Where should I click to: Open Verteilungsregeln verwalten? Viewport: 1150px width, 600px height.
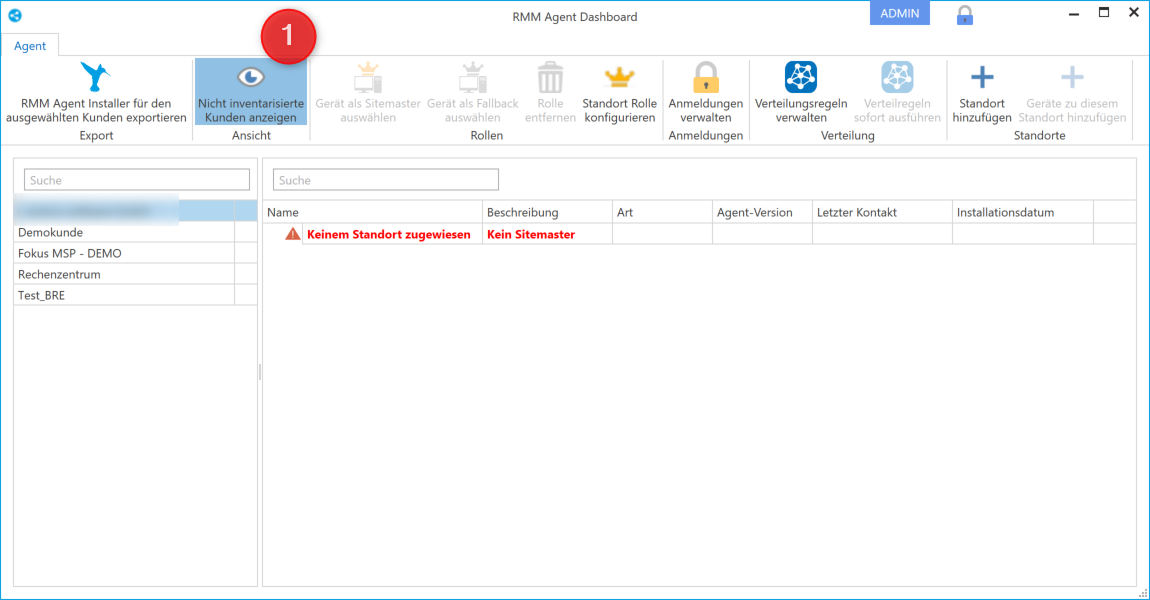coord(801,92)
